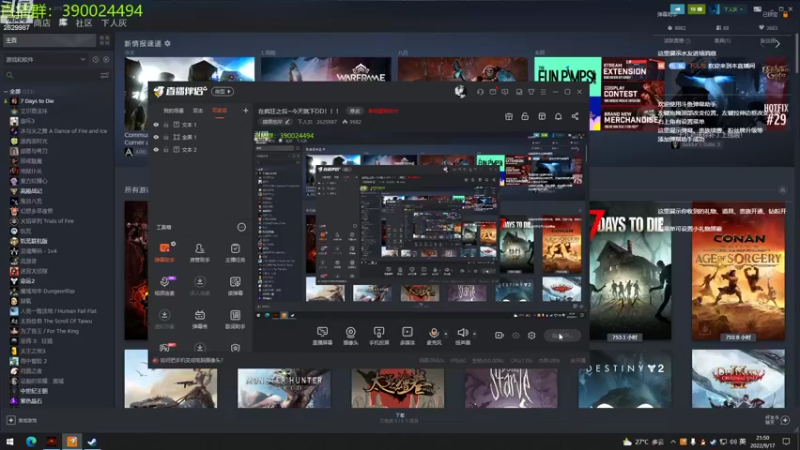Toggle the preview eye icon in the bottom bar
The image size is (800, 450).
click(x=516, y=335)
